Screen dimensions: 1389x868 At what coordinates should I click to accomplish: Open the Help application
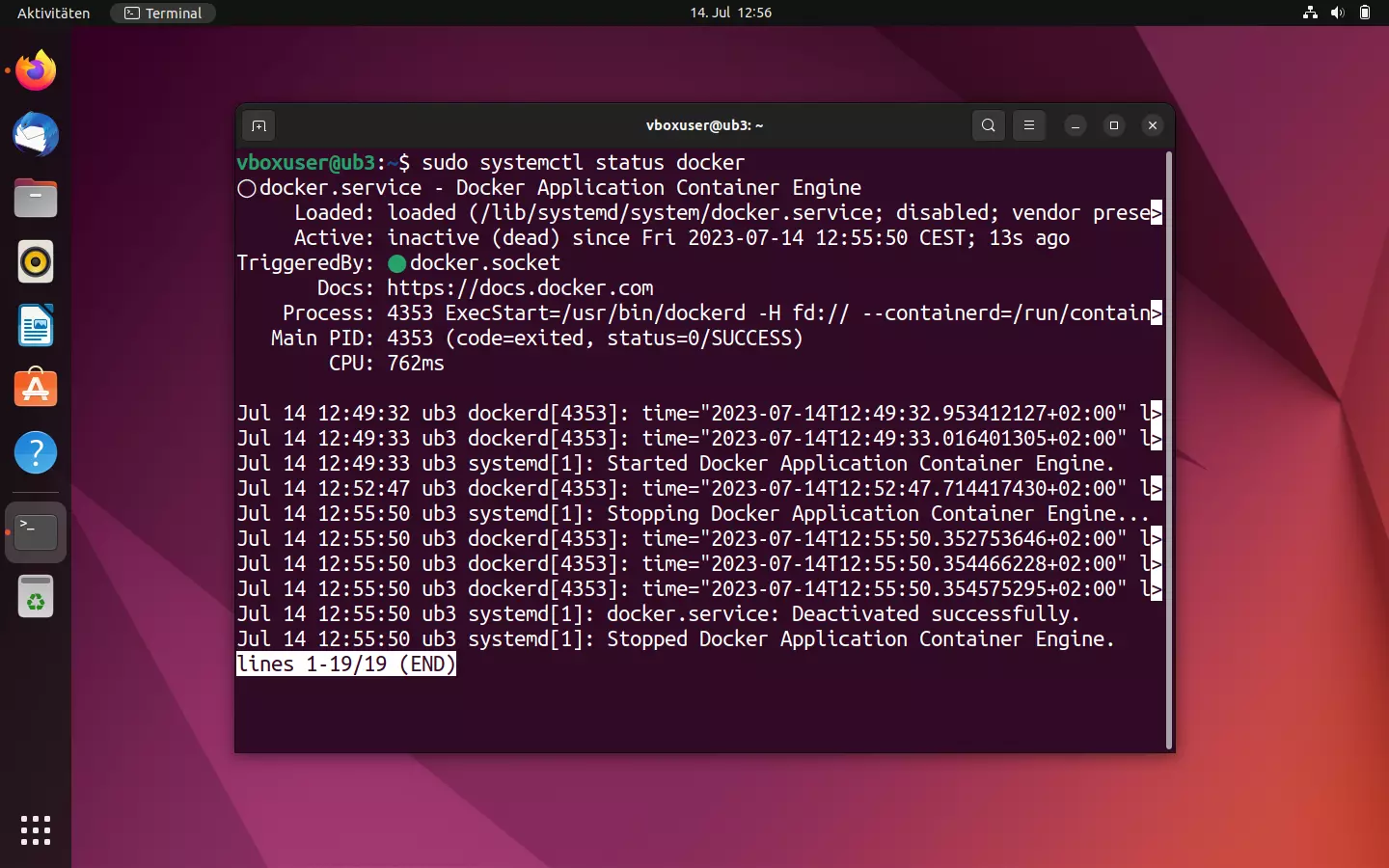(x=35, y=452)
